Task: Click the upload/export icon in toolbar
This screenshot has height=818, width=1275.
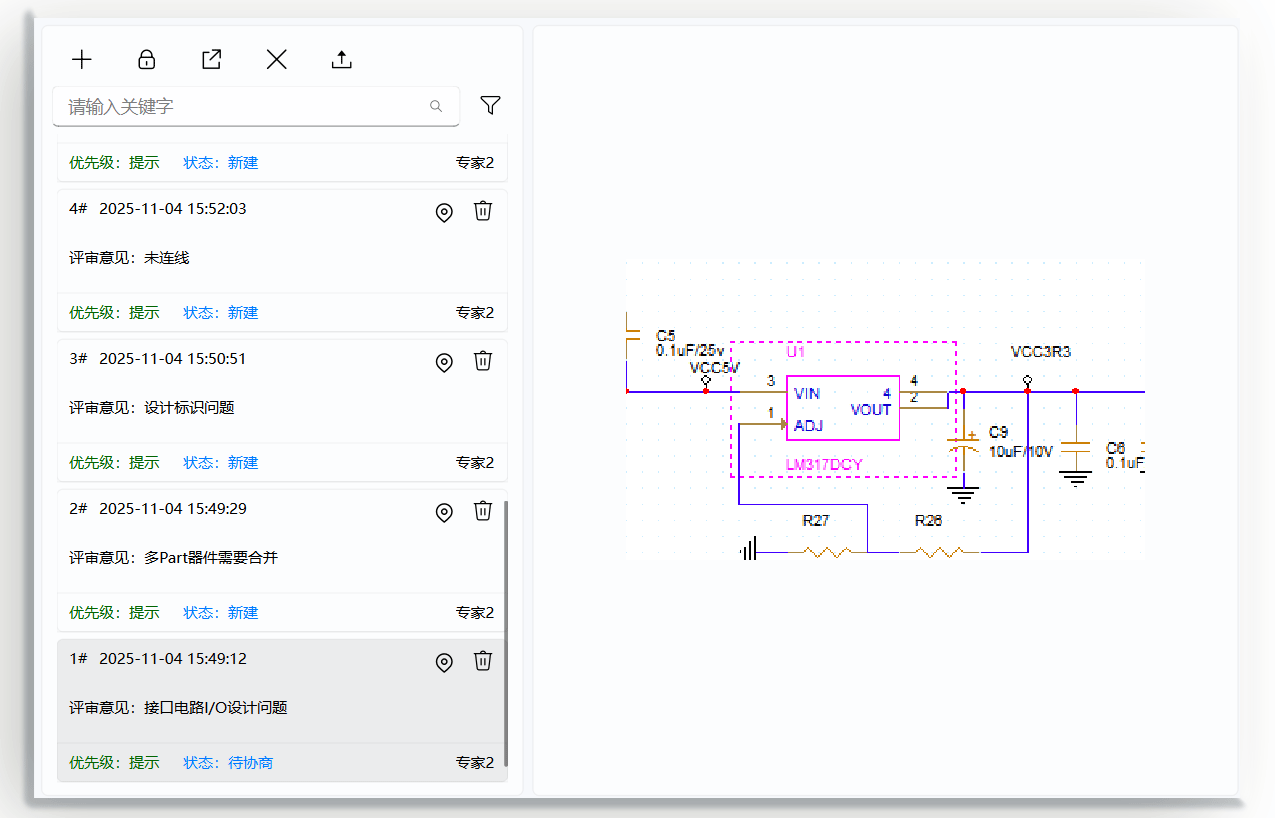Action: point(342,60)
